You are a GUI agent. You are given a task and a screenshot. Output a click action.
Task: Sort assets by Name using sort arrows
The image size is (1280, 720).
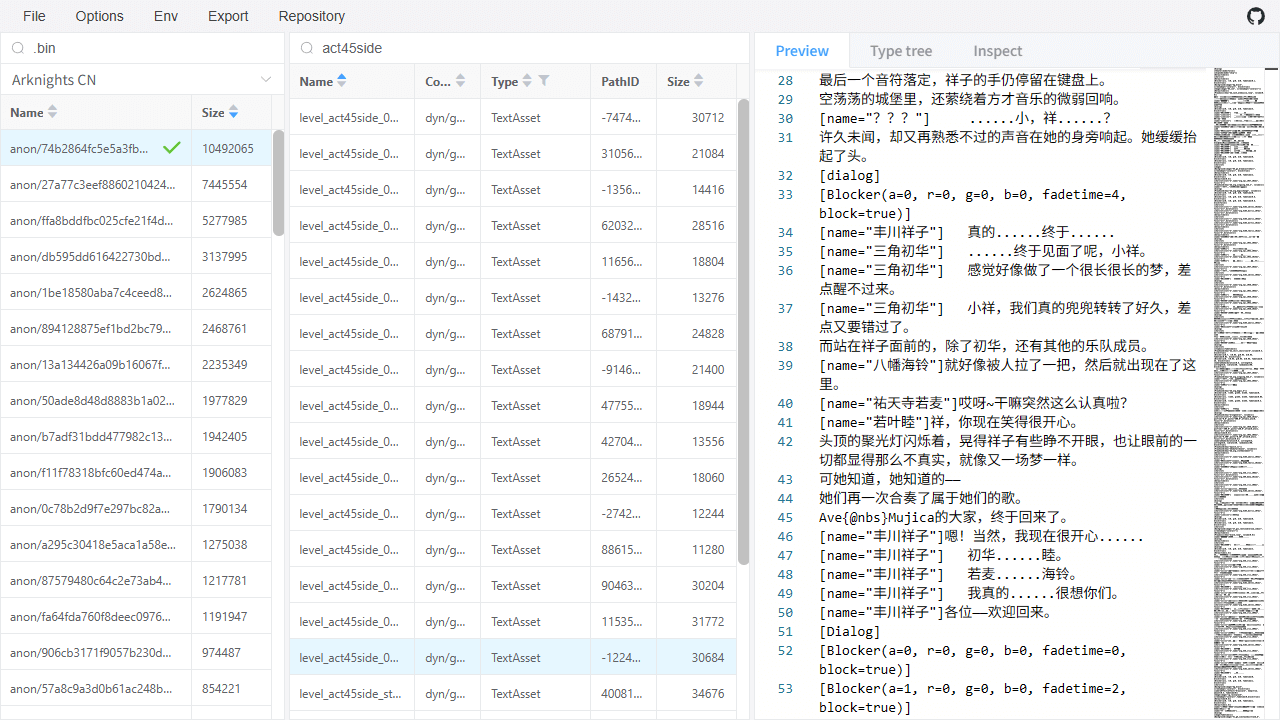(342, 81)
